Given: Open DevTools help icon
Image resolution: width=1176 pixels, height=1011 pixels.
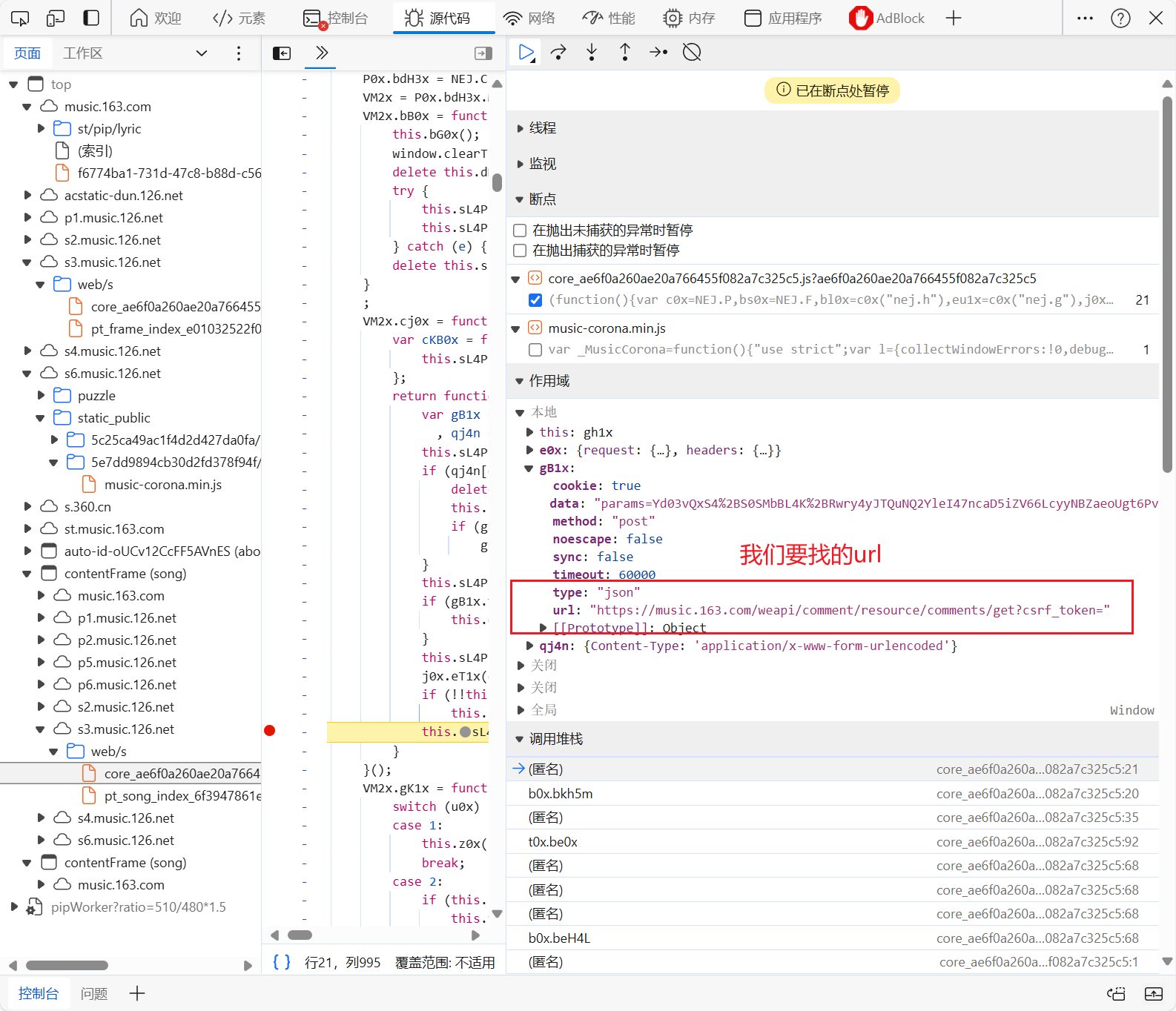Looking at the screenshot, I should 1120,18.
